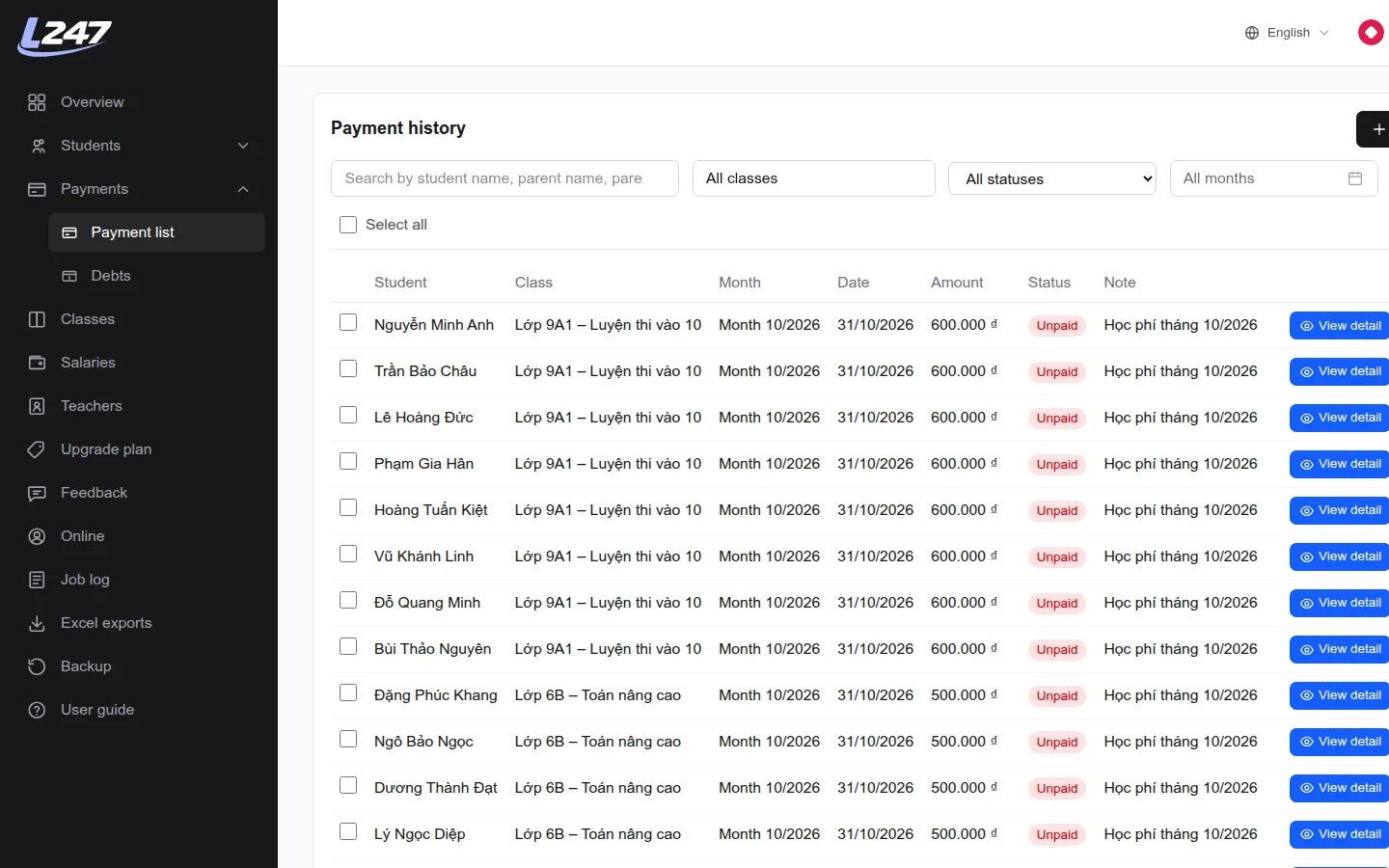Click the Job log list icon
This screenshot has height=868, width=1389.
click(x=37, y=580)
